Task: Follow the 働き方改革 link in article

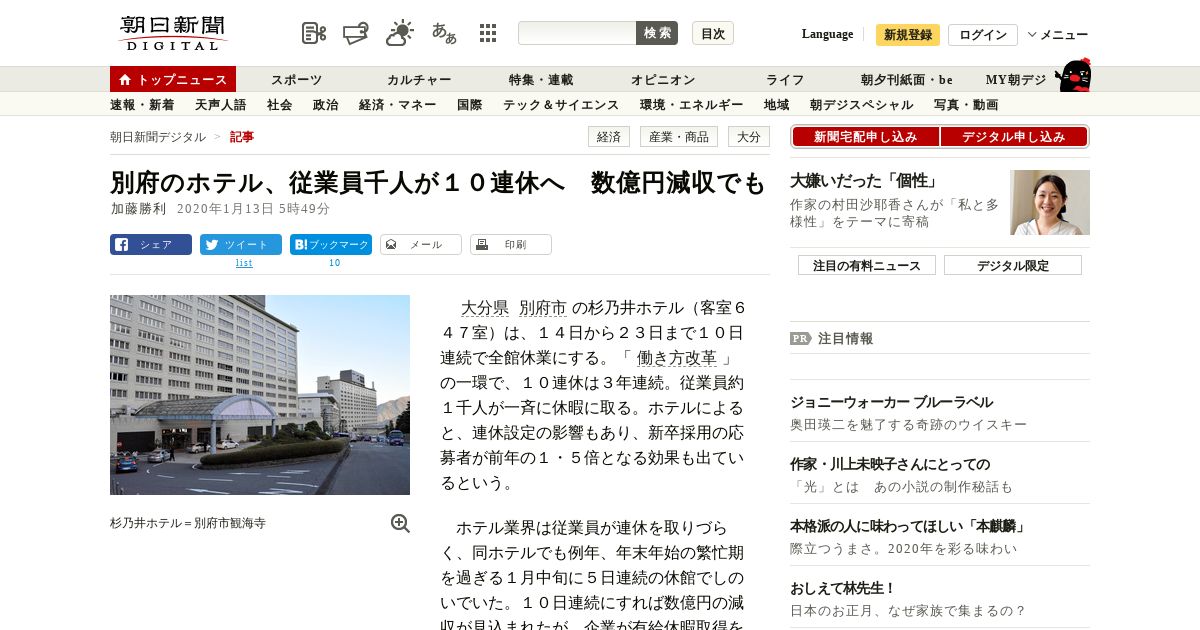Action: point(677,358)
